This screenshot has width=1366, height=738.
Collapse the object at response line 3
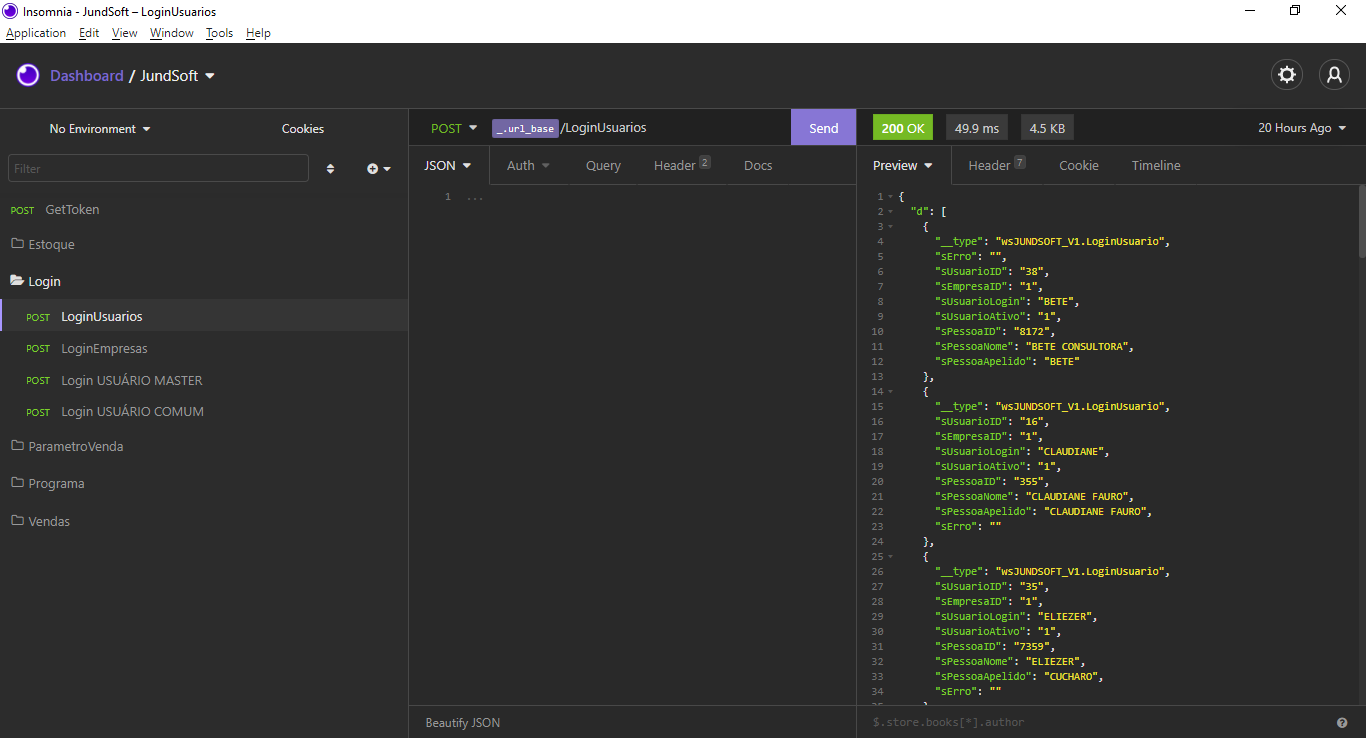tap(890, 227)
